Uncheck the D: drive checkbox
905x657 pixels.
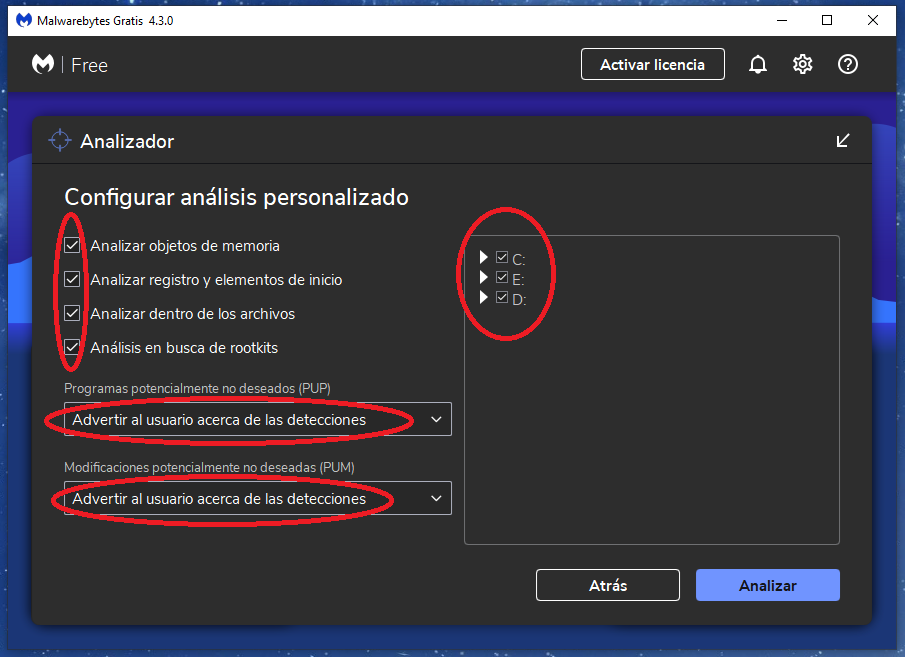502,298
